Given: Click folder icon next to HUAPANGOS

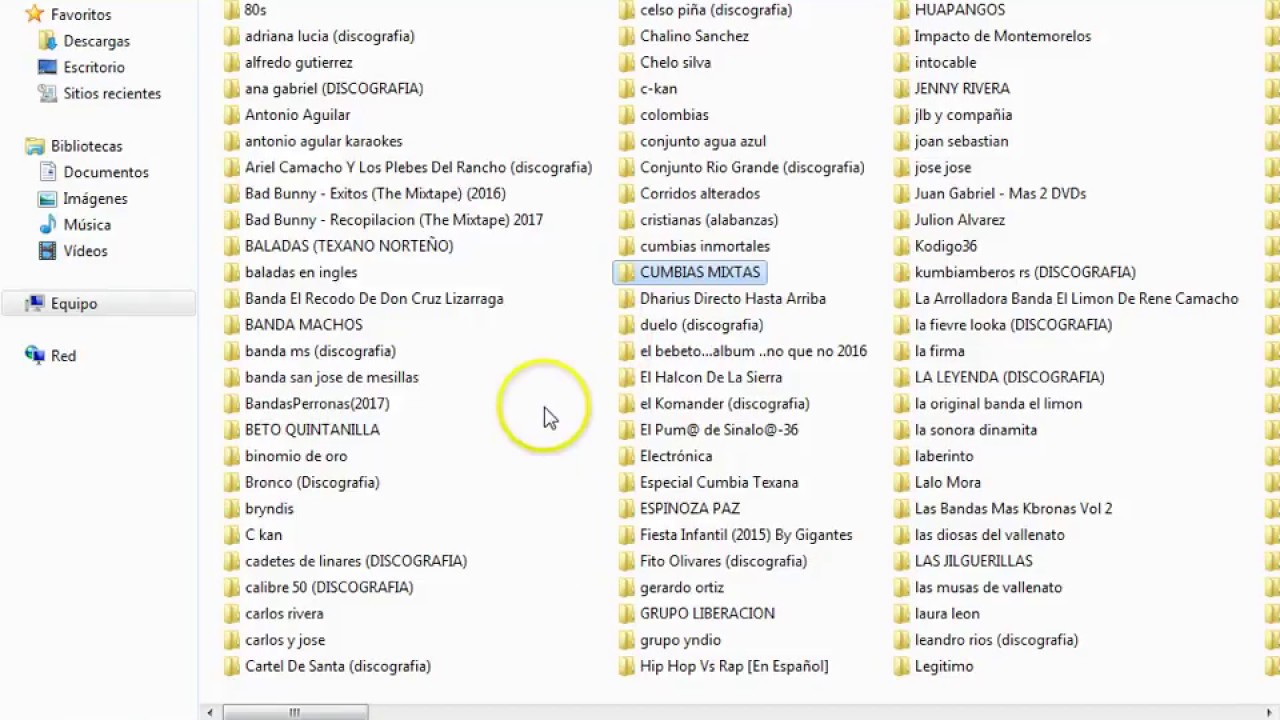Looking at the screenshot, I should [x=901, y=10].
